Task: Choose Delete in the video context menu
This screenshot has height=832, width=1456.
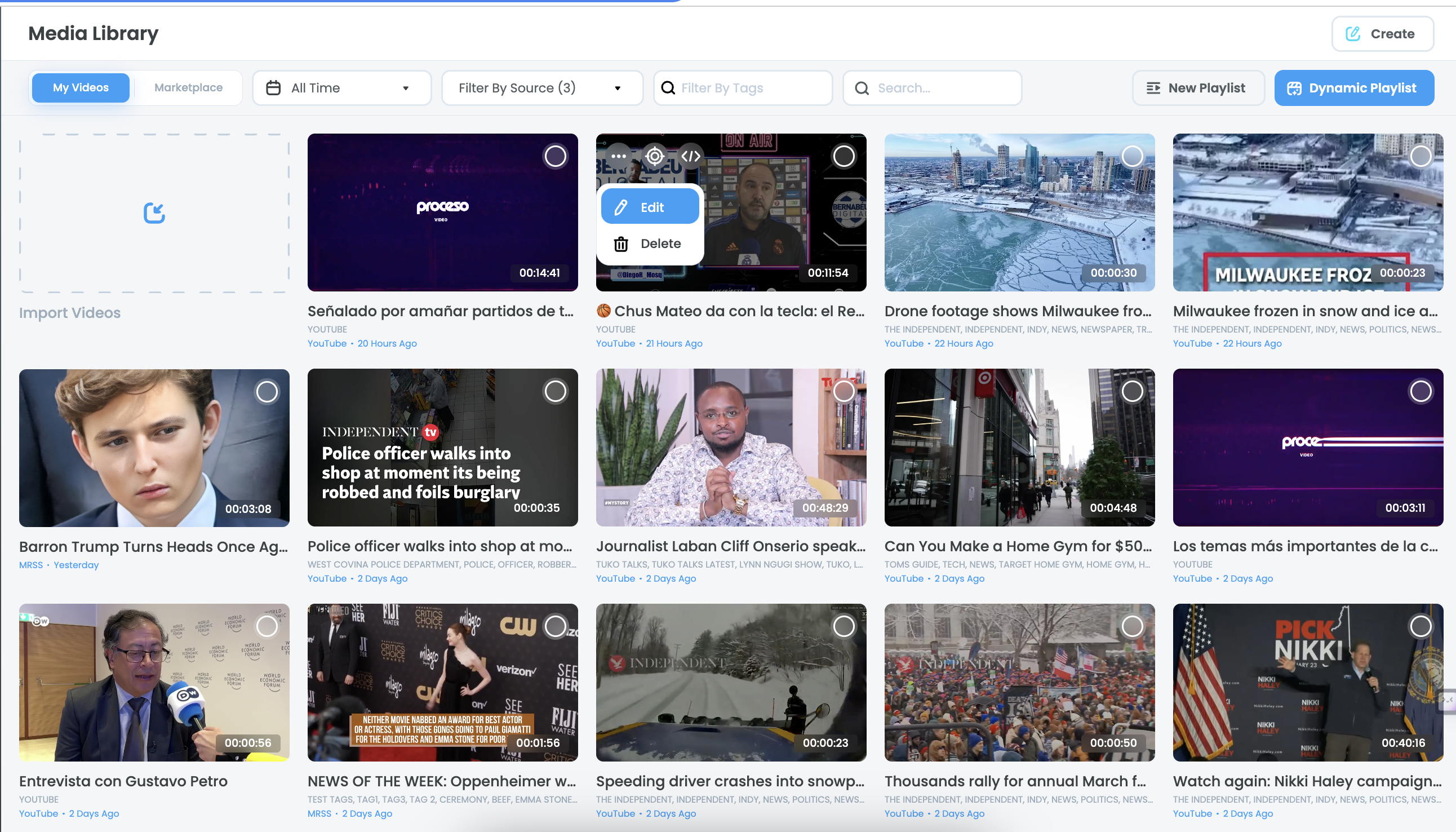Action: point(650,244)
